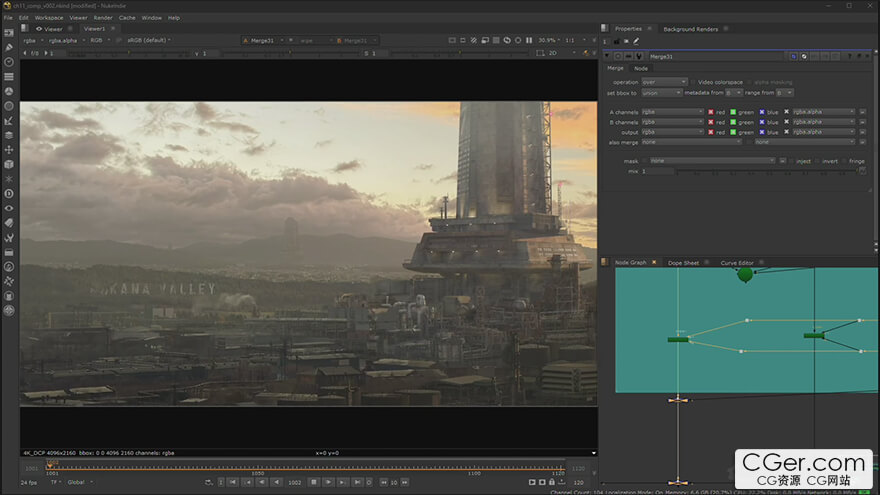Image resolution: width=880 pixels, height=495 pixels.
Task: Open the set bbox to union dropdown
Action: click(x=661, y=93)
